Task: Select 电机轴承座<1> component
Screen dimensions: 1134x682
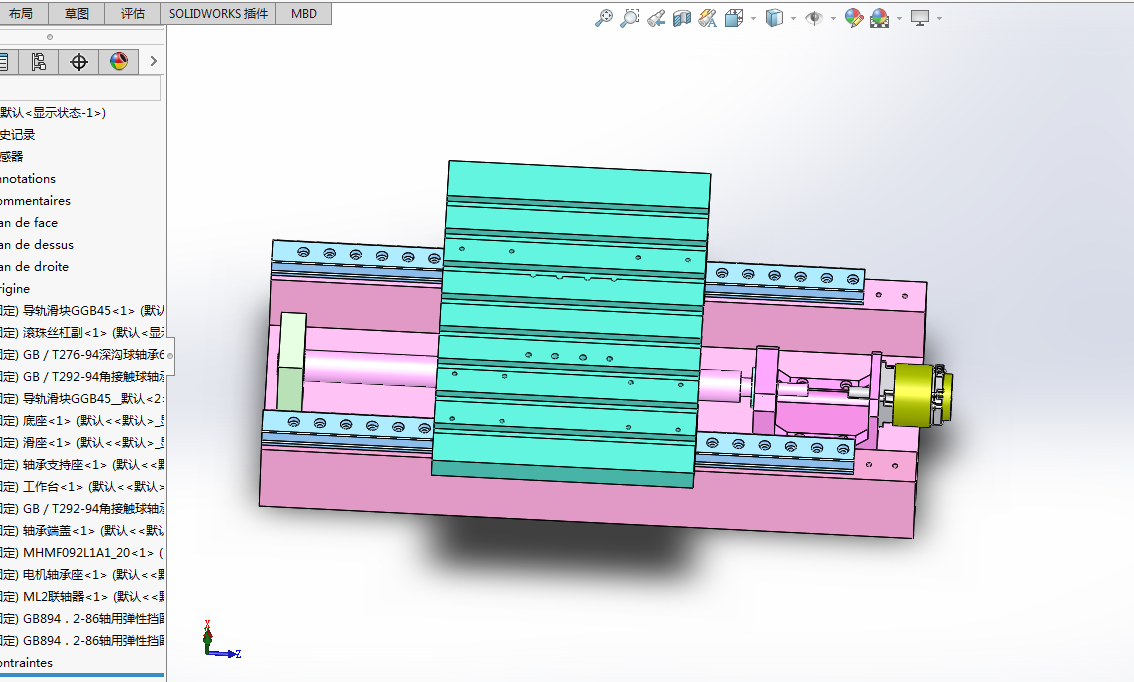Action: (82, 574)
